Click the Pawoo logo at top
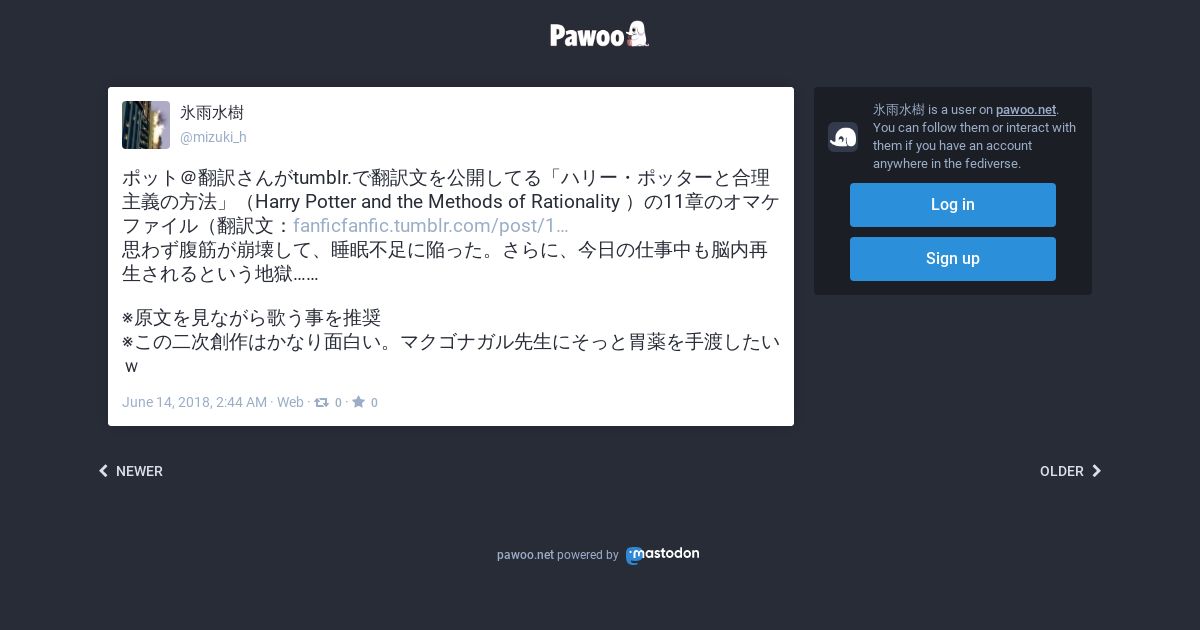 (600, 35)
